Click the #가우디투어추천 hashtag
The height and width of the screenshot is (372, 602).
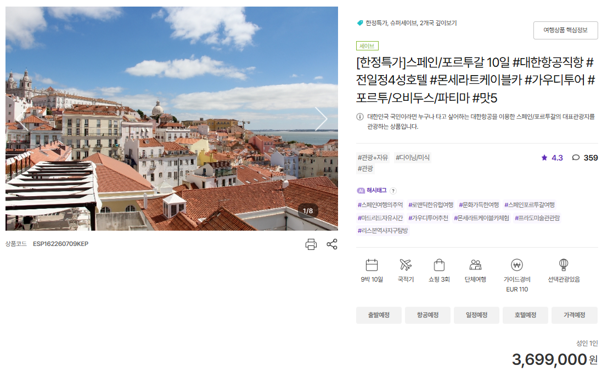[x=428, y=218]
